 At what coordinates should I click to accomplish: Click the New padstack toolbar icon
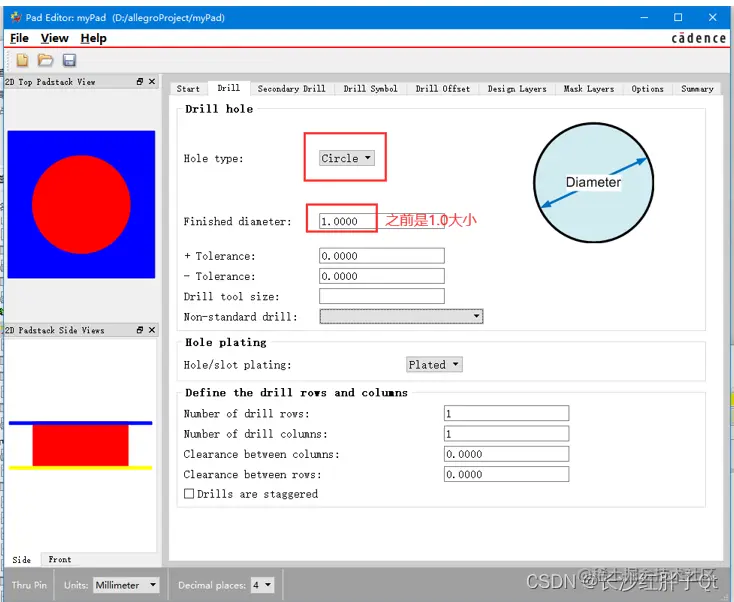22,60
